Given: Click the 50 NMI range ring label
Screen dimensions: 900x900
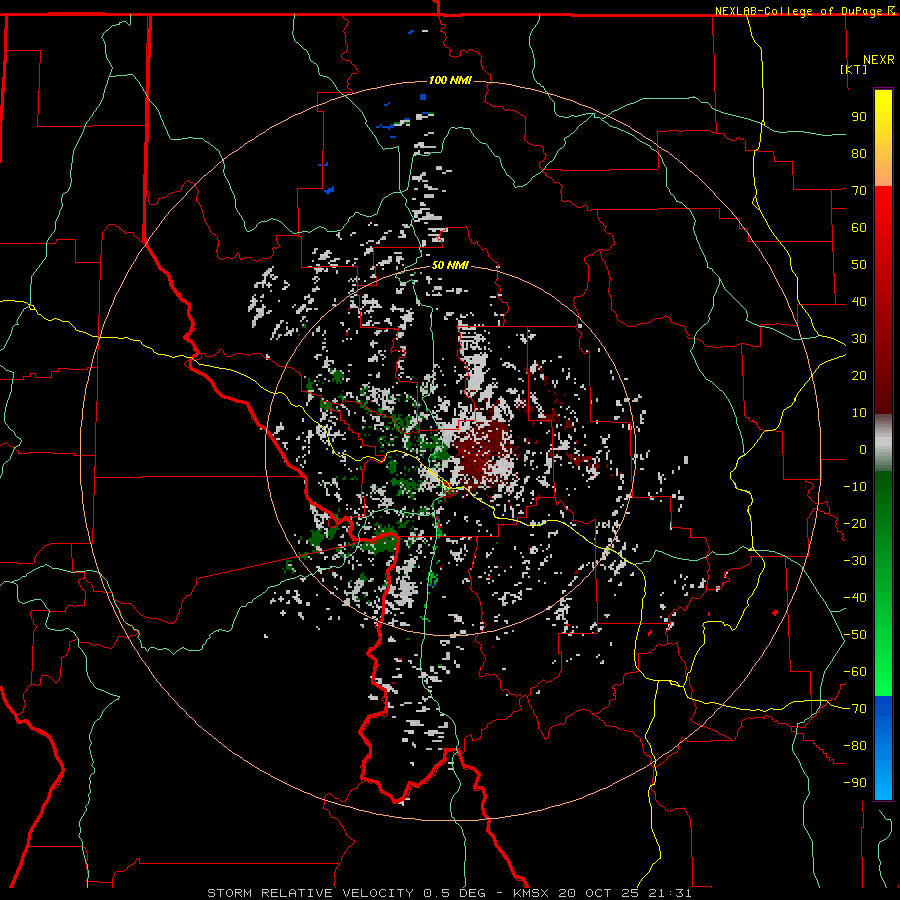Looking at the screenshot, I should (x=450, y=265).
